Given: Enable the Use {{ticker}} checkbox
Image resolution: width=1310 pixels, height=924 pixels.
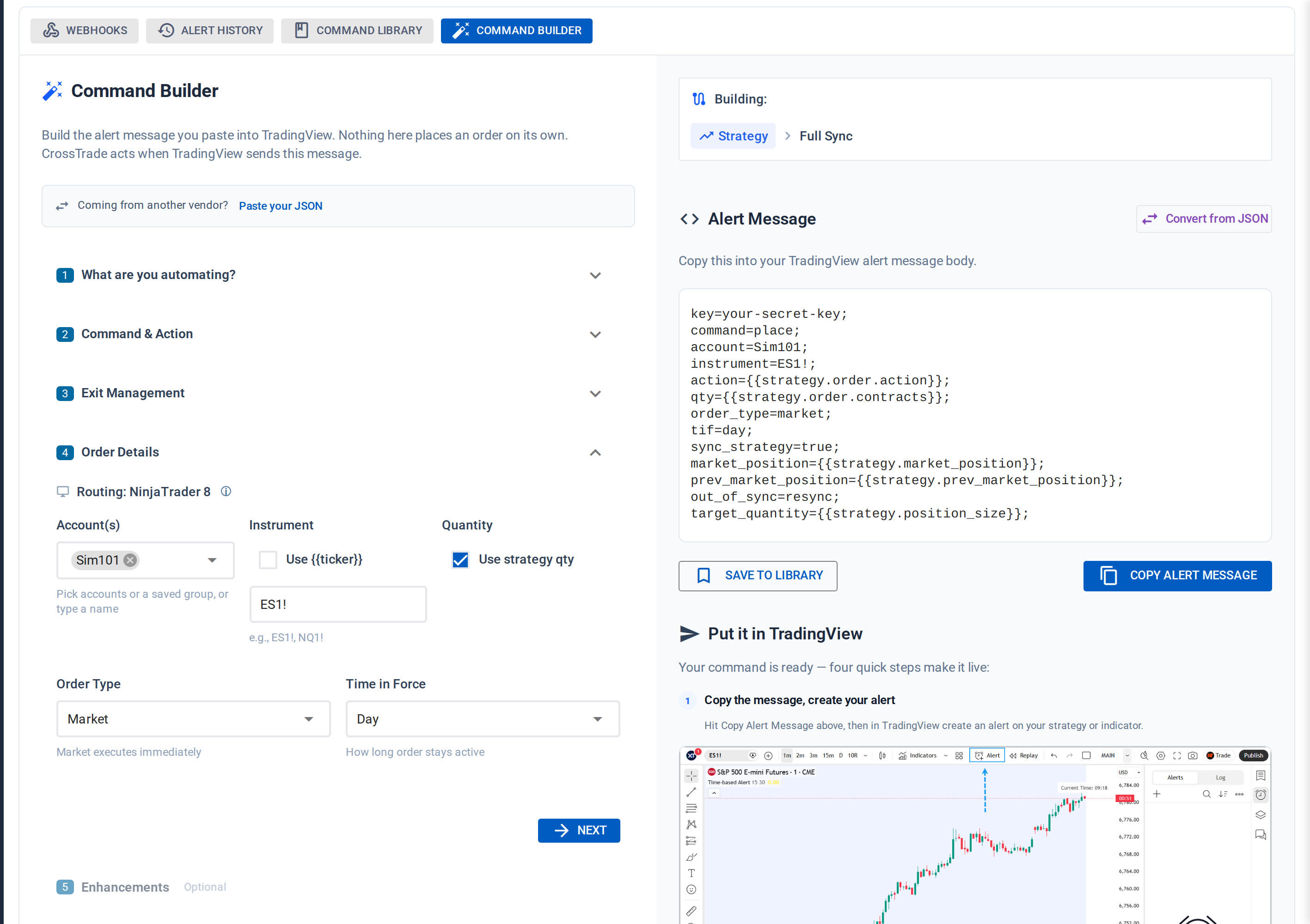Looking at the screenshot, I should [268, 559].
